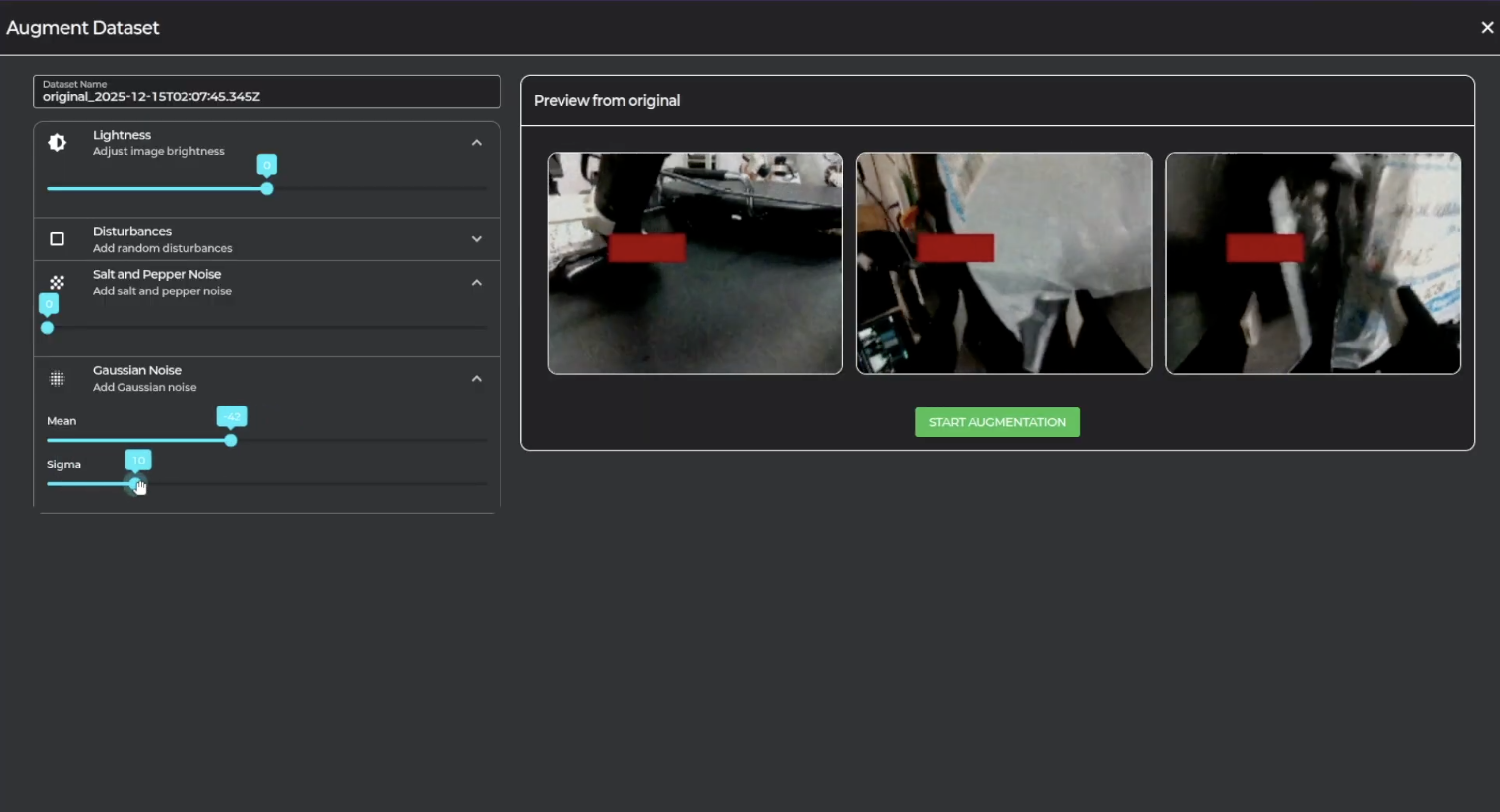The image size is (1500, 812).
Task: Click the Salt and Pepper Noise icon
Action: (57, 282)
